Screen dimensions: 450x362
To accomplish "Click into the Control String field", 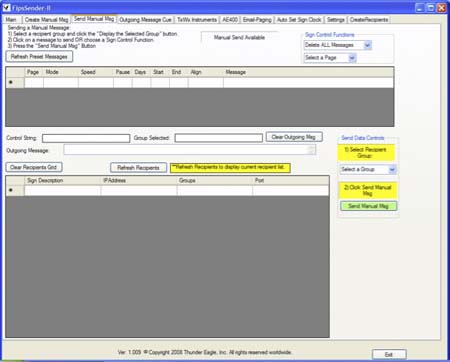I will pos(86,138).
